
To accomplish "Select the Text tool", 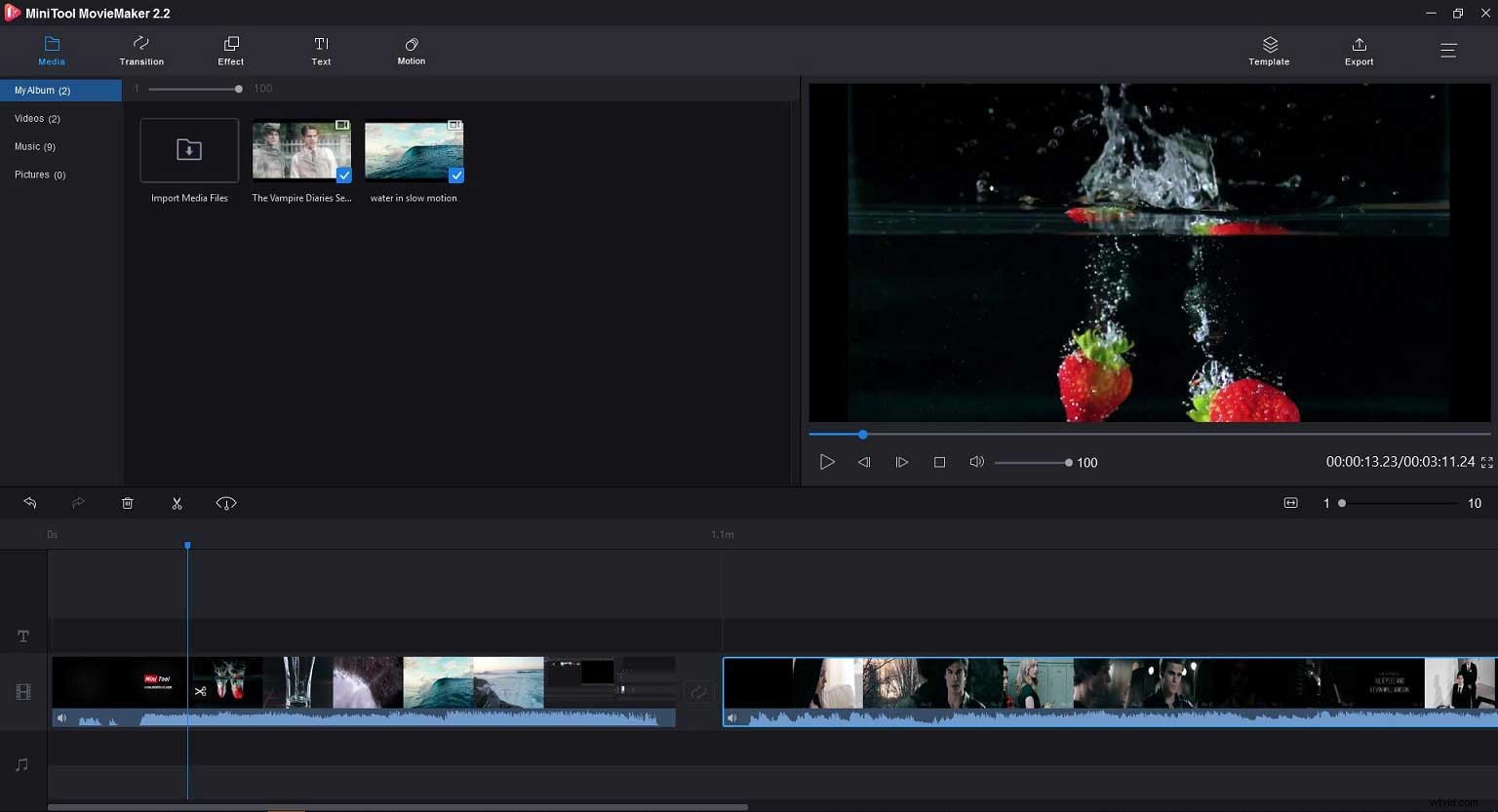I will point(321,51).
